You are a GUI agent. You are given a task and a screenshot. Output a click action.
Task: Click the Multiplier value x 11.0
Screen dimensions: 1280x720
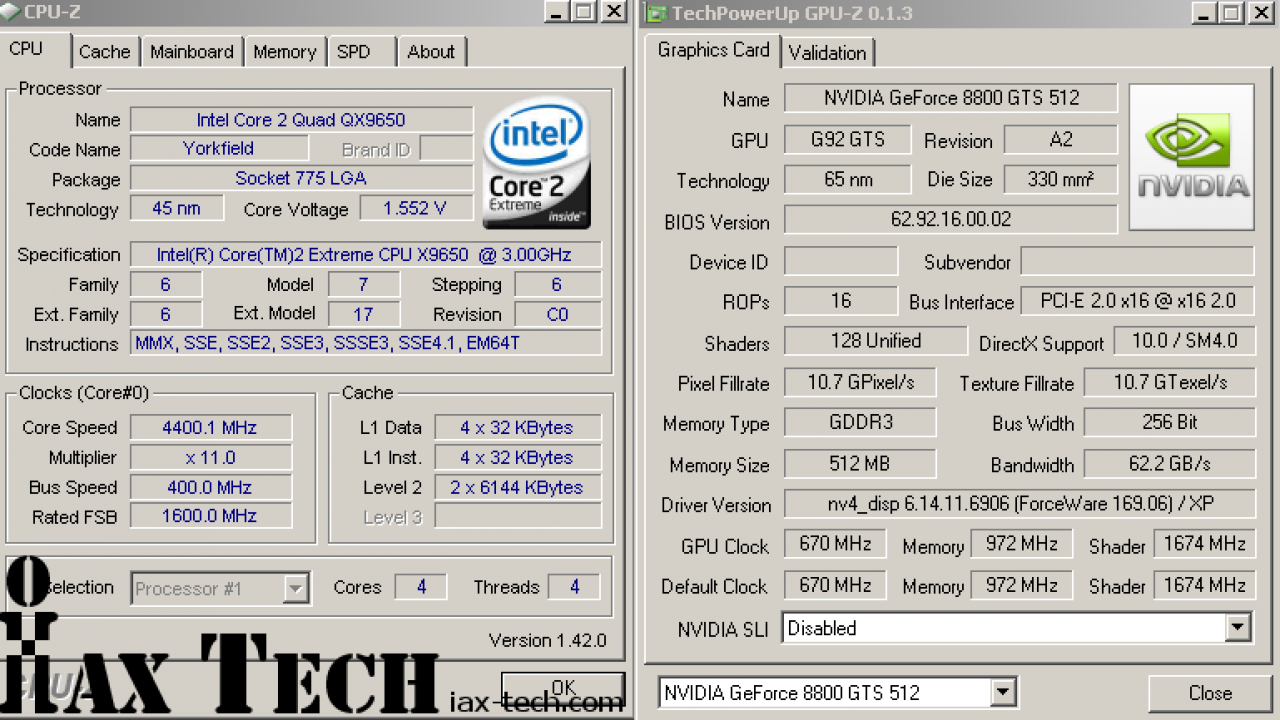point(210,458)
